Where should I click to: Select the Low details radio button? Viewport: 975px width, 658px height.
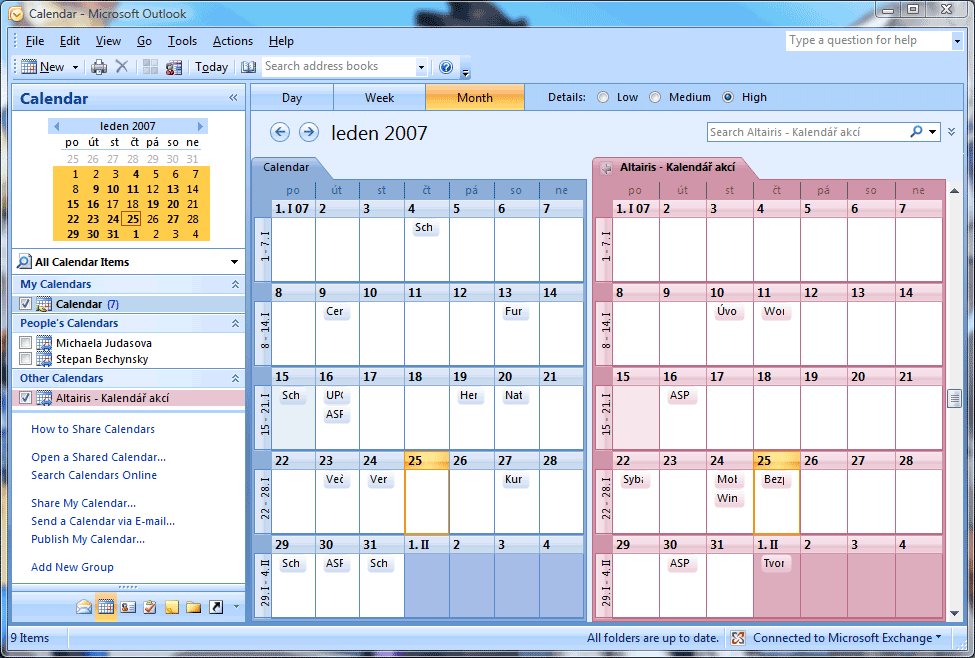603,97
